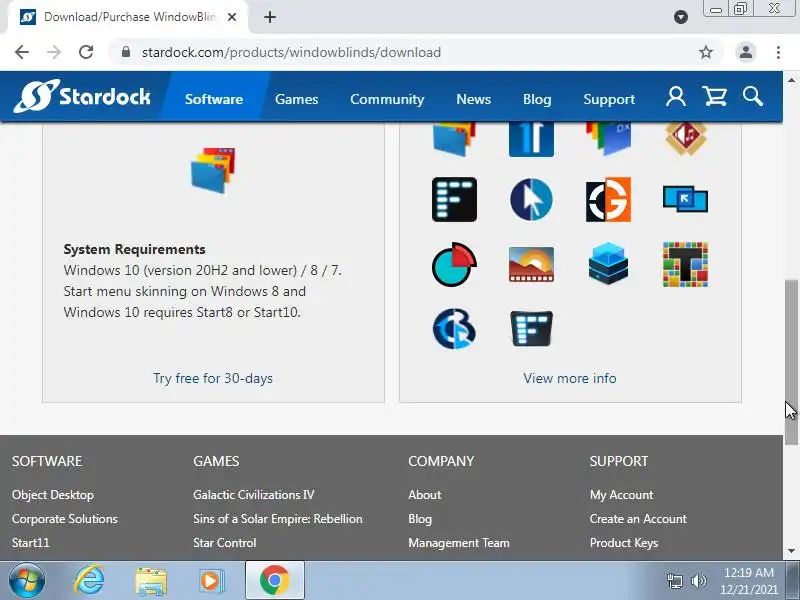Image resolution: width=800 pixels, height=600 pixels.
Task: Open My Account footer link
Action: [x=621, y=495]
